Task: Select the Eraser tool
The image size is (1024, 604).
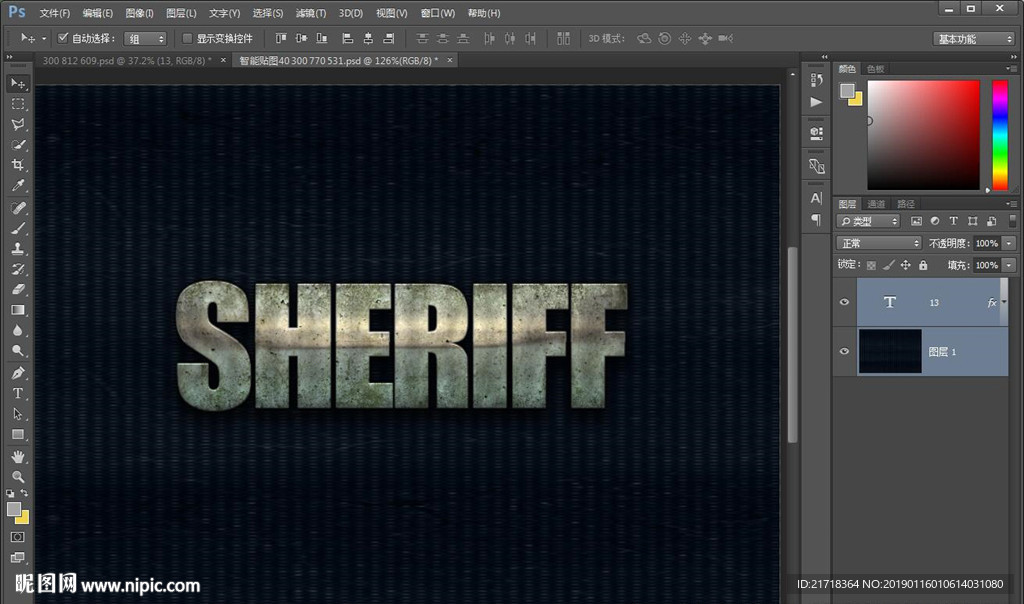Action: (18, 290)
